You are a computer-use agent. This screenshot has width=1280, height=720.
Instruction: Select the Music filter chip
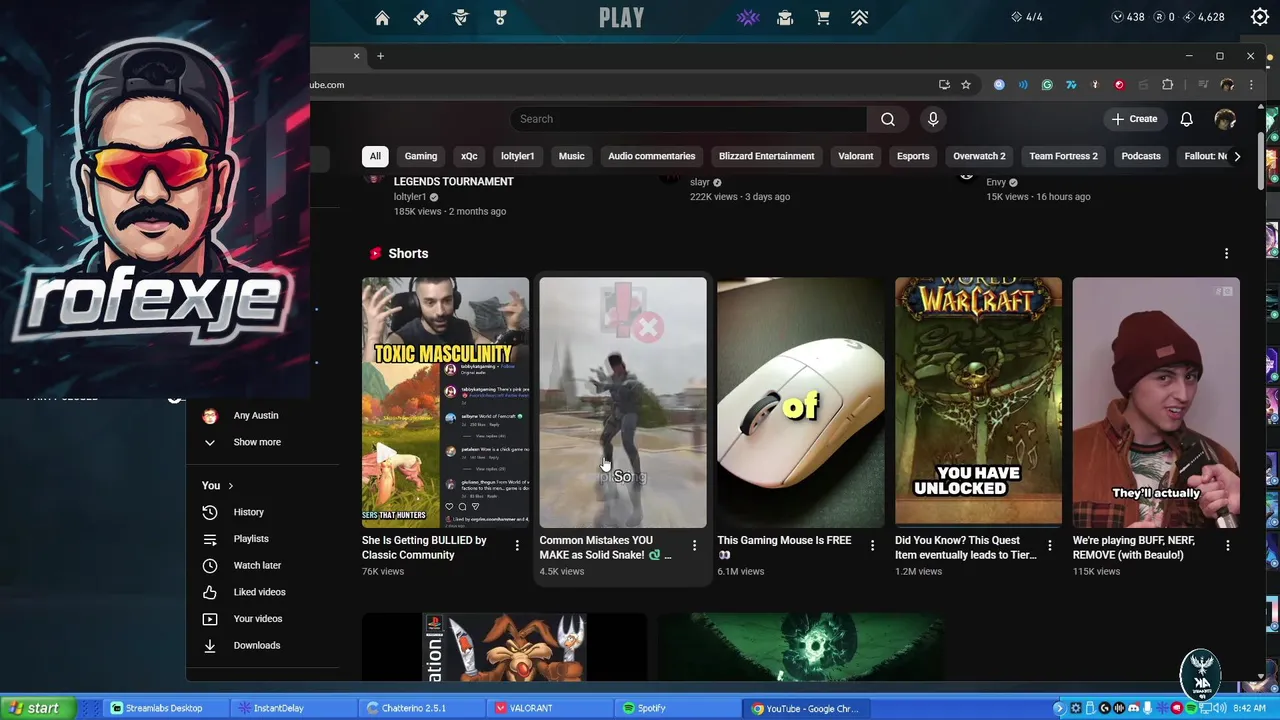[571, 156]
